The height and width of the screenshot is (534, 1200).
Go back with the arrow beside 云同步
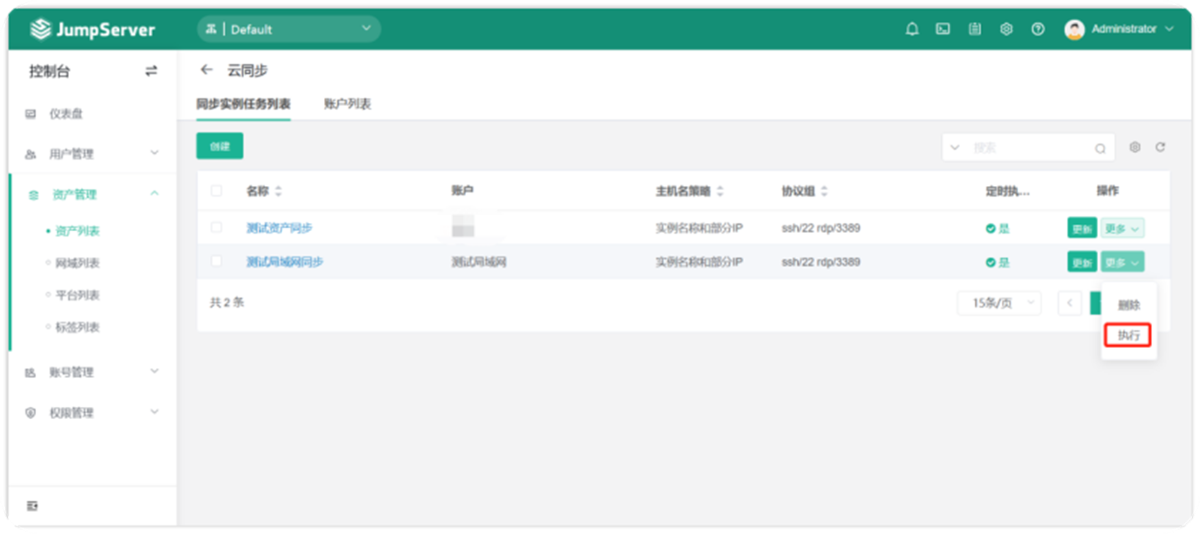(x=206, y=70)
